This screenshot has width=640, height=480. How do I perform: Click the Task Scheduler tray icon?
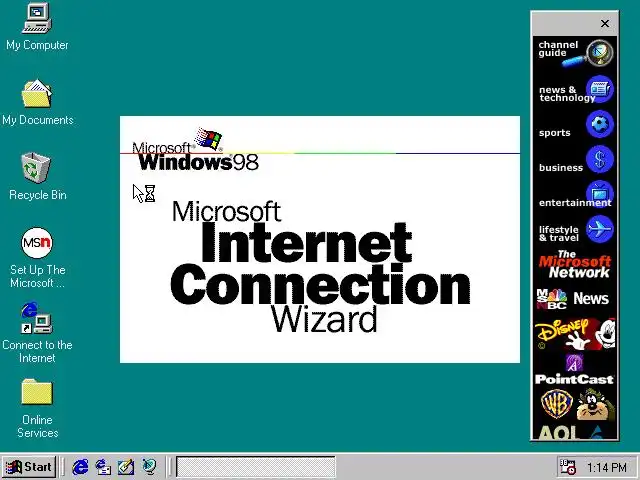click(567, 467)
